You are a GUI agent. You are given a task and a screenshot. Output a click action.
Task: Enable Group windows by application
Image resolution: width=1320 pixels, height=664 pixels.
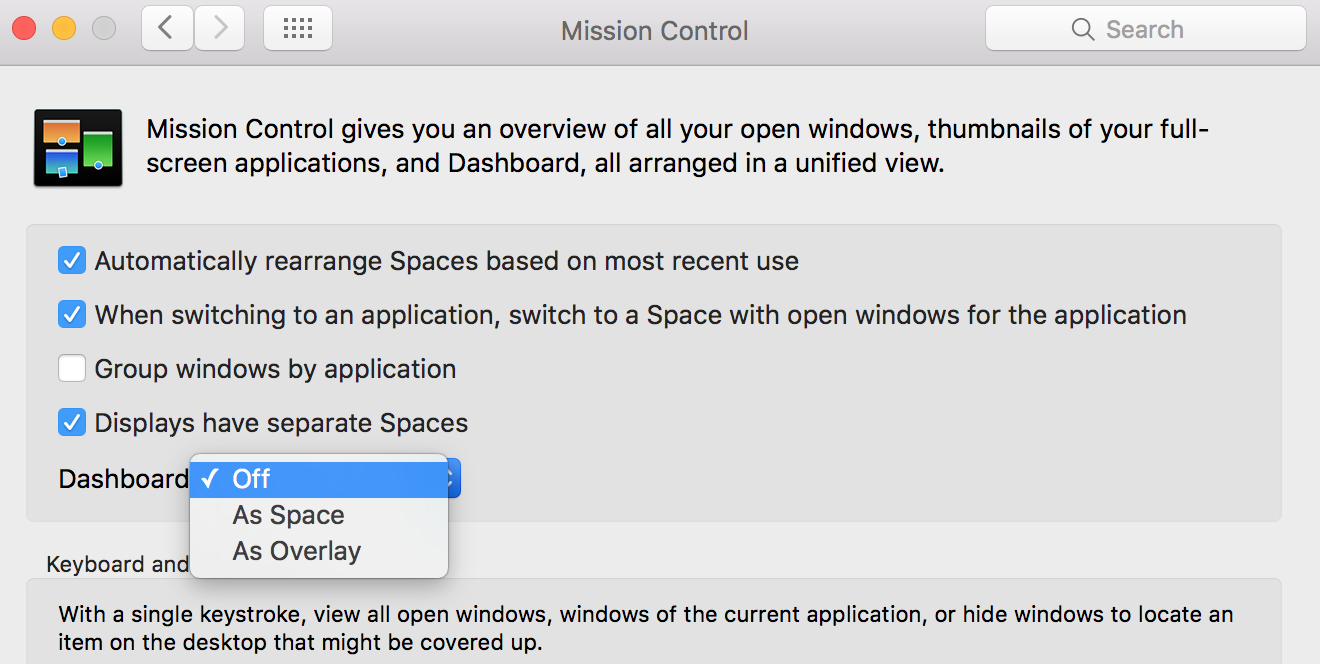(72, 369)
